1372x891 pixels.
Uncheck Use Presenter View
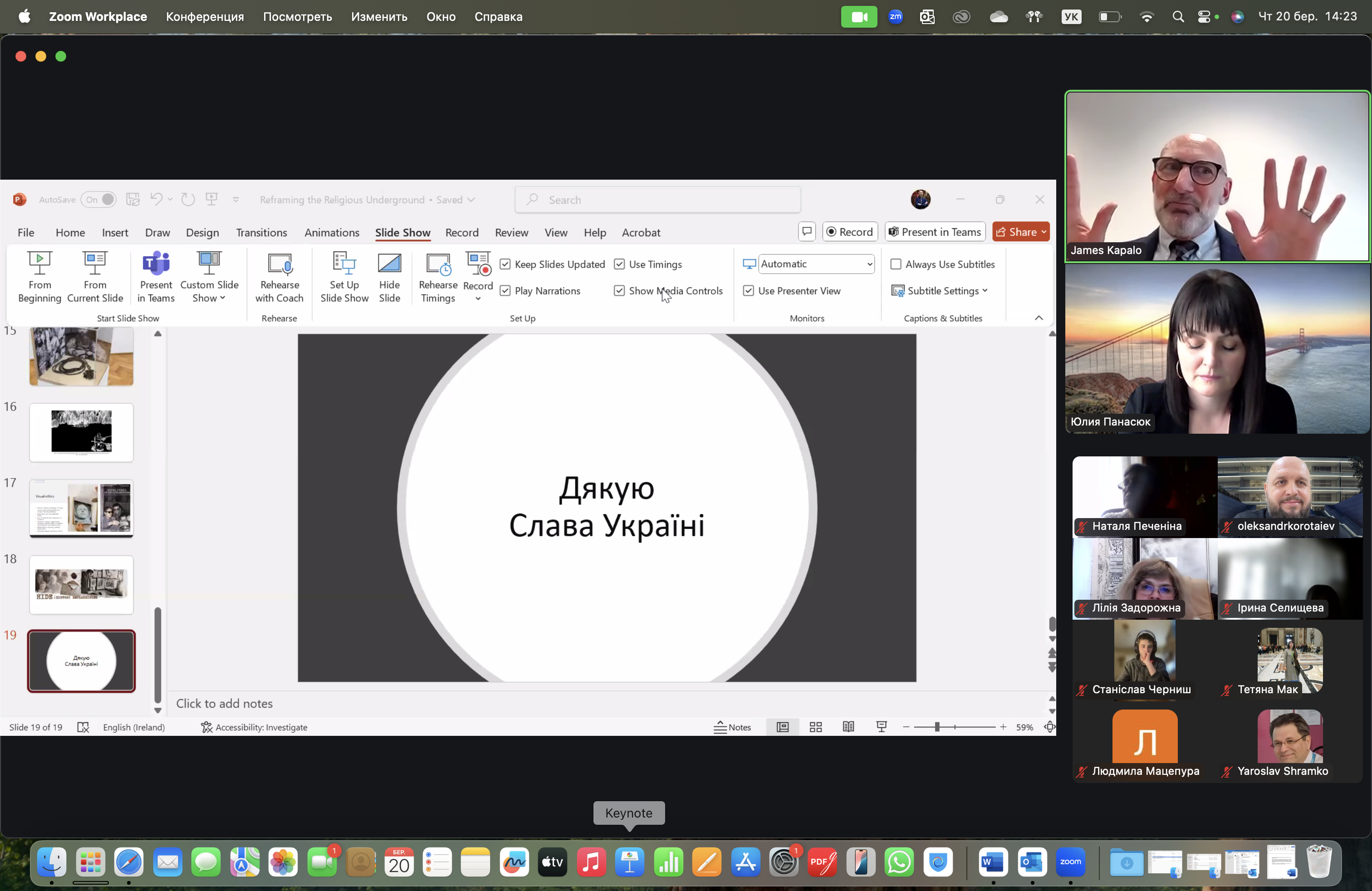748,290
